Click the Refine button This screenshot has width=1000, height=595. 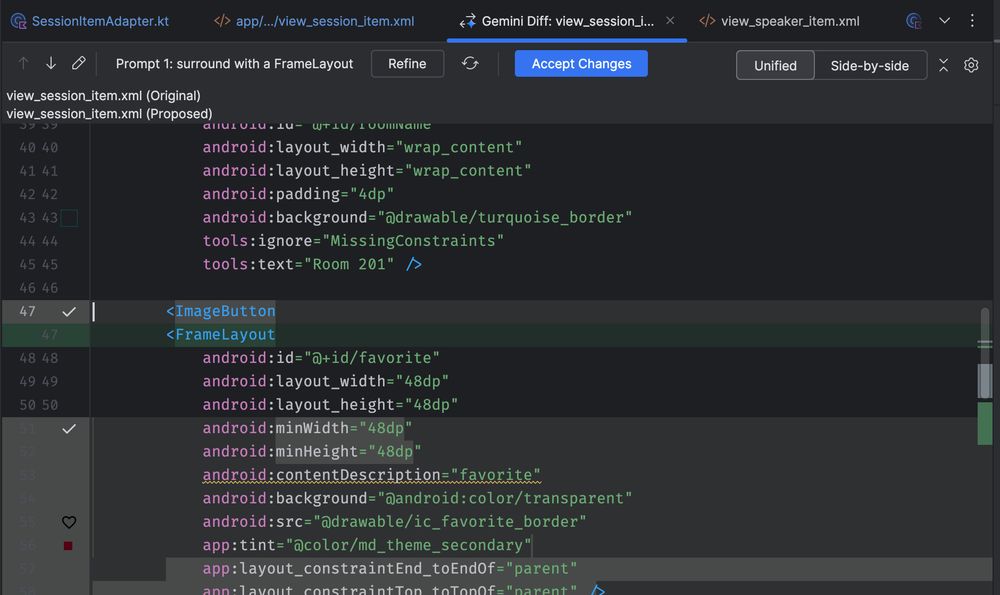click(407, 63)
